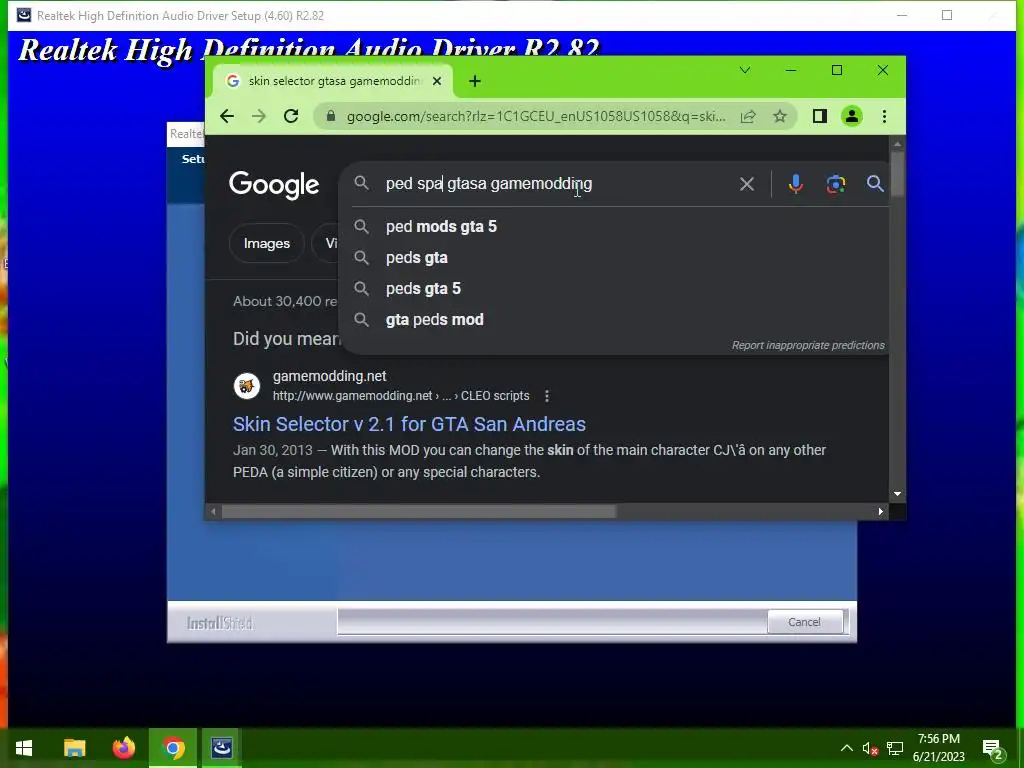Screen dimensions: 1024x768
Task: Click vertical scrollbar down arrow
Action: tap(897, 494)
